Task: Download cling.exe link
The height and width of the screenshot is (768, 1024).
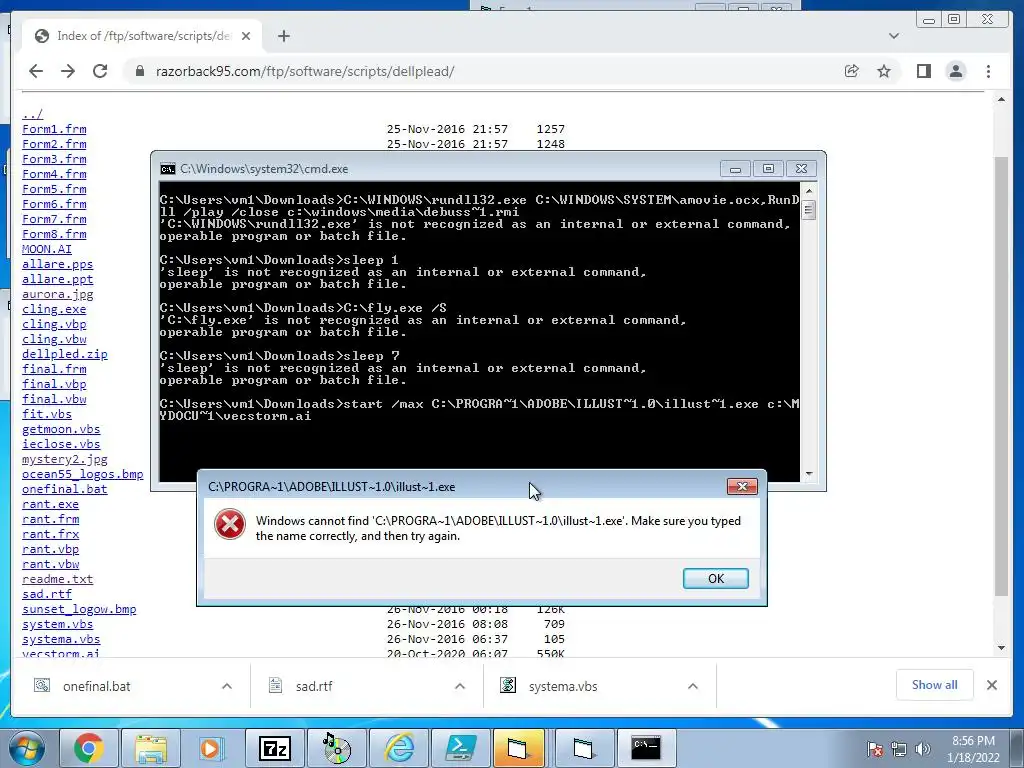Action: click(54, 310)
